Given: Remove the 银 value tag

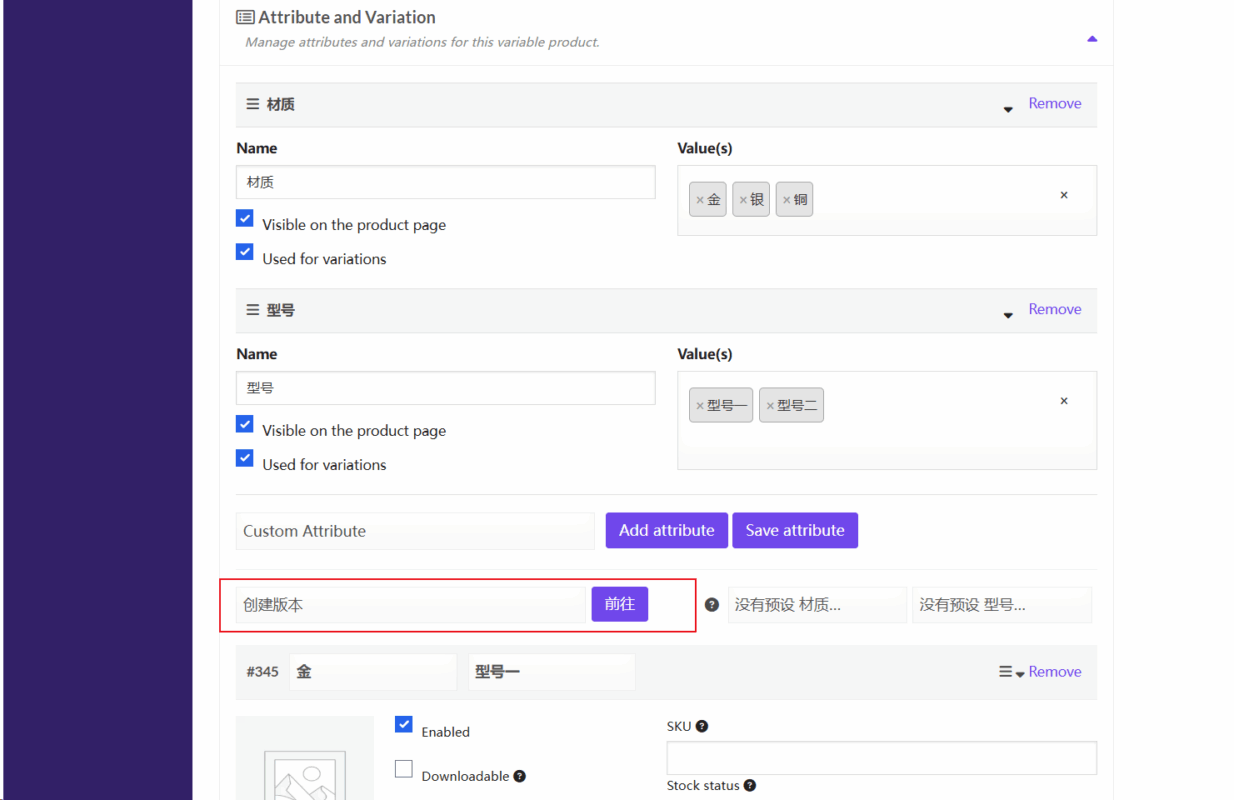Looking at the screenshot, I should (x=742, y=200).
